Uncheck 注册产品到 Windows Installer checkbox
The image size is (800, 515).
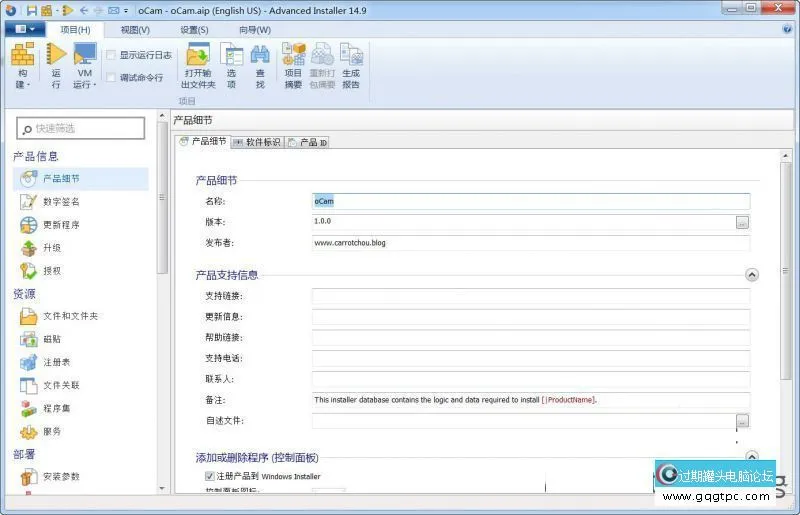coord(210,476)
